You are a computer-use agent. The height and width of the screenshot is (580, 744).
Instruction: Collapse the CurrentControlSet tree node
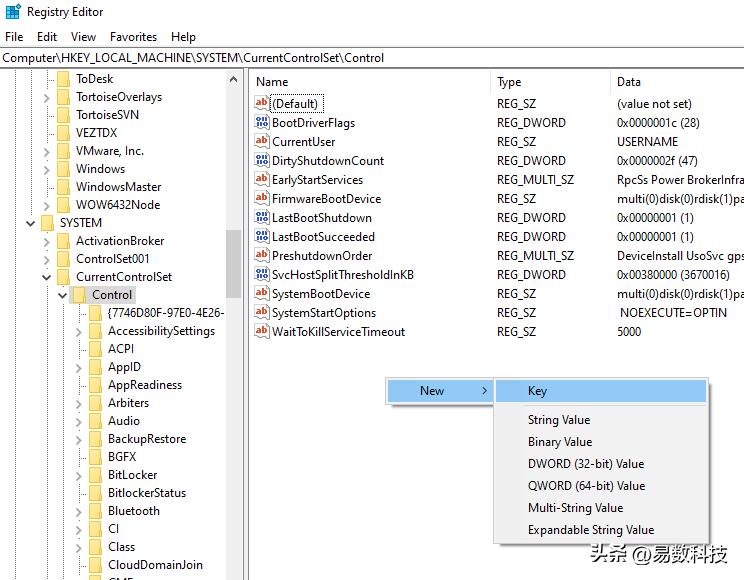point(47,277)
